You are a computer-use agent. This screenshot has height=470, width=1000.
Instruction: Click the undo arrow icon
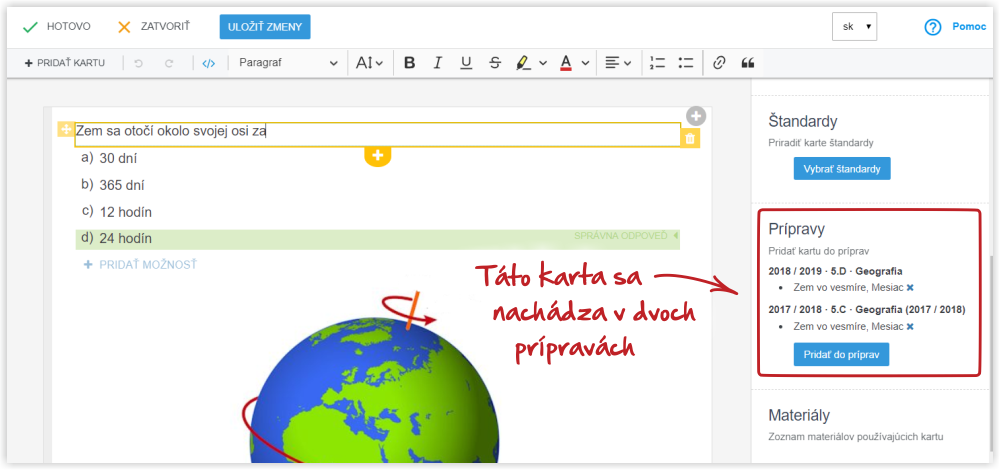(x=138, y=63)
